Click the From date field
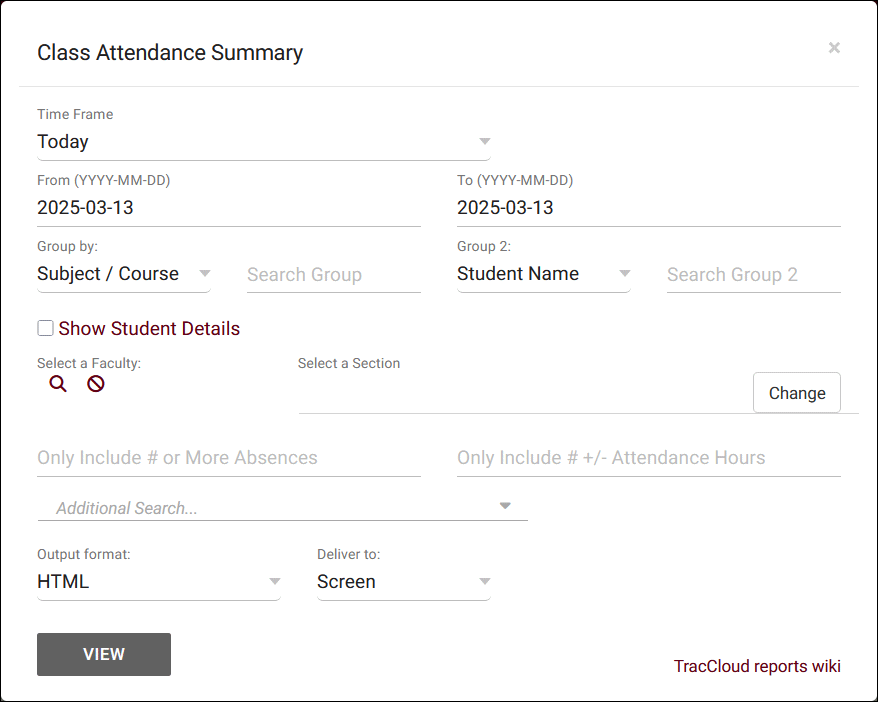The image size is (878, 702). pos(228,208)
